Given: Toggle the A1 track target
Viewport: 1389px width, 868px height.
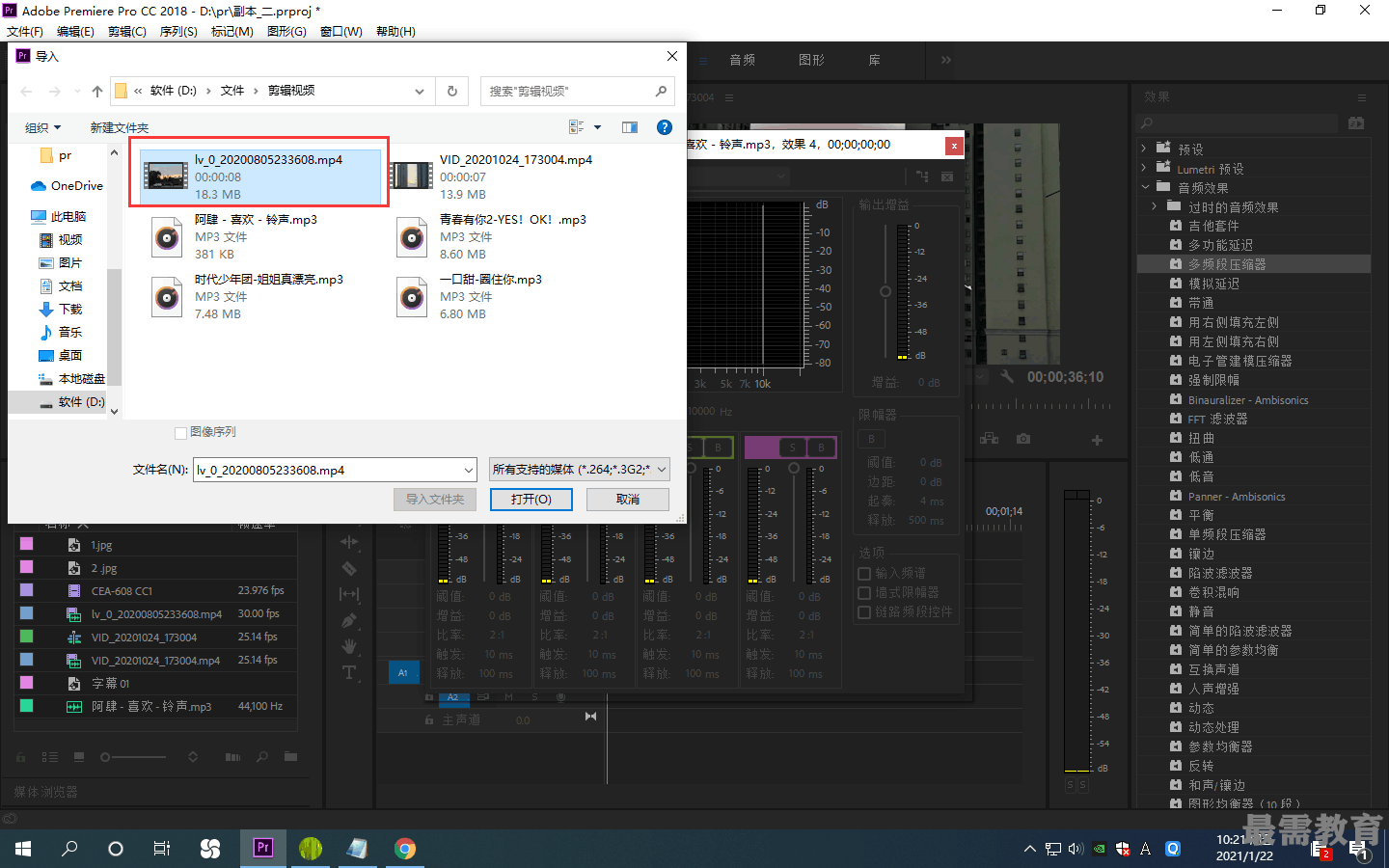Looking at the screenshot, I should click(403, 672).
